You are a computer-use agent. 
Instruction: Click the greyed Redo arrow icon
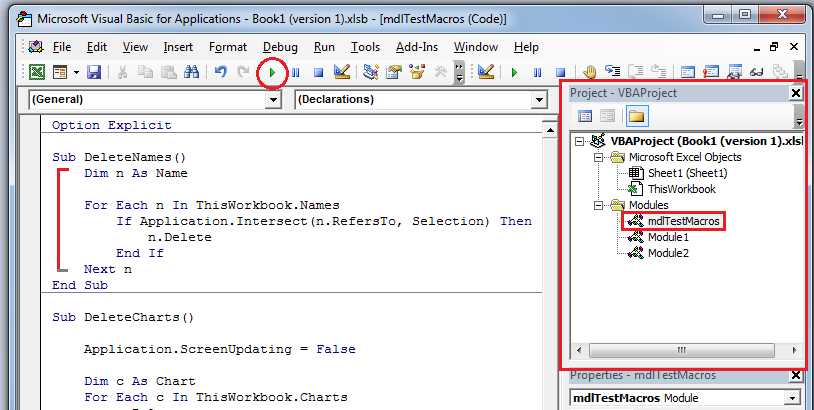tap(243, 72)
